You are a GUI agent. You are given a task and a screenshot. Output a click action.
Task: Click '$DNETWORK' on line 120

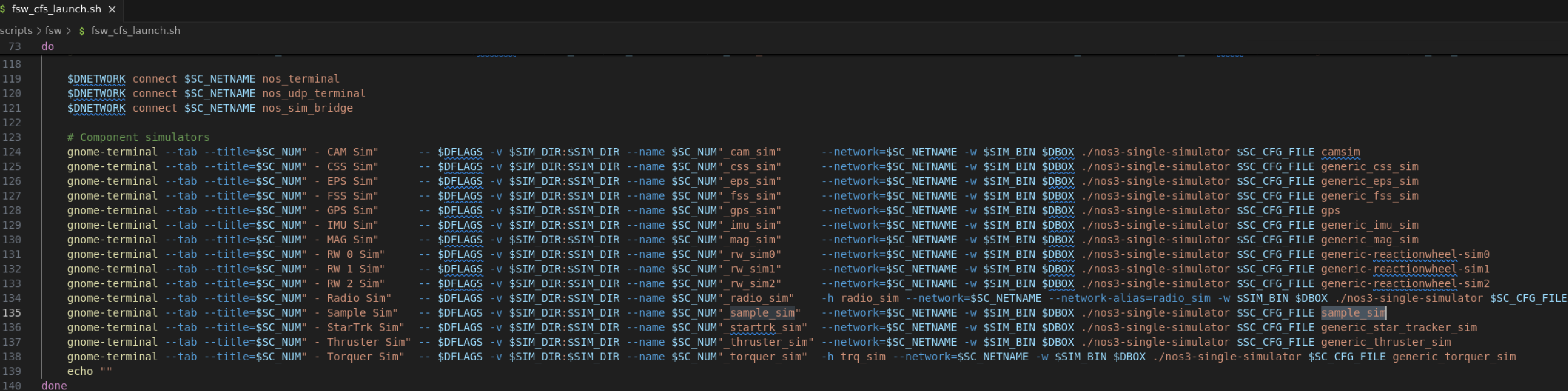(x=96, y=94)
